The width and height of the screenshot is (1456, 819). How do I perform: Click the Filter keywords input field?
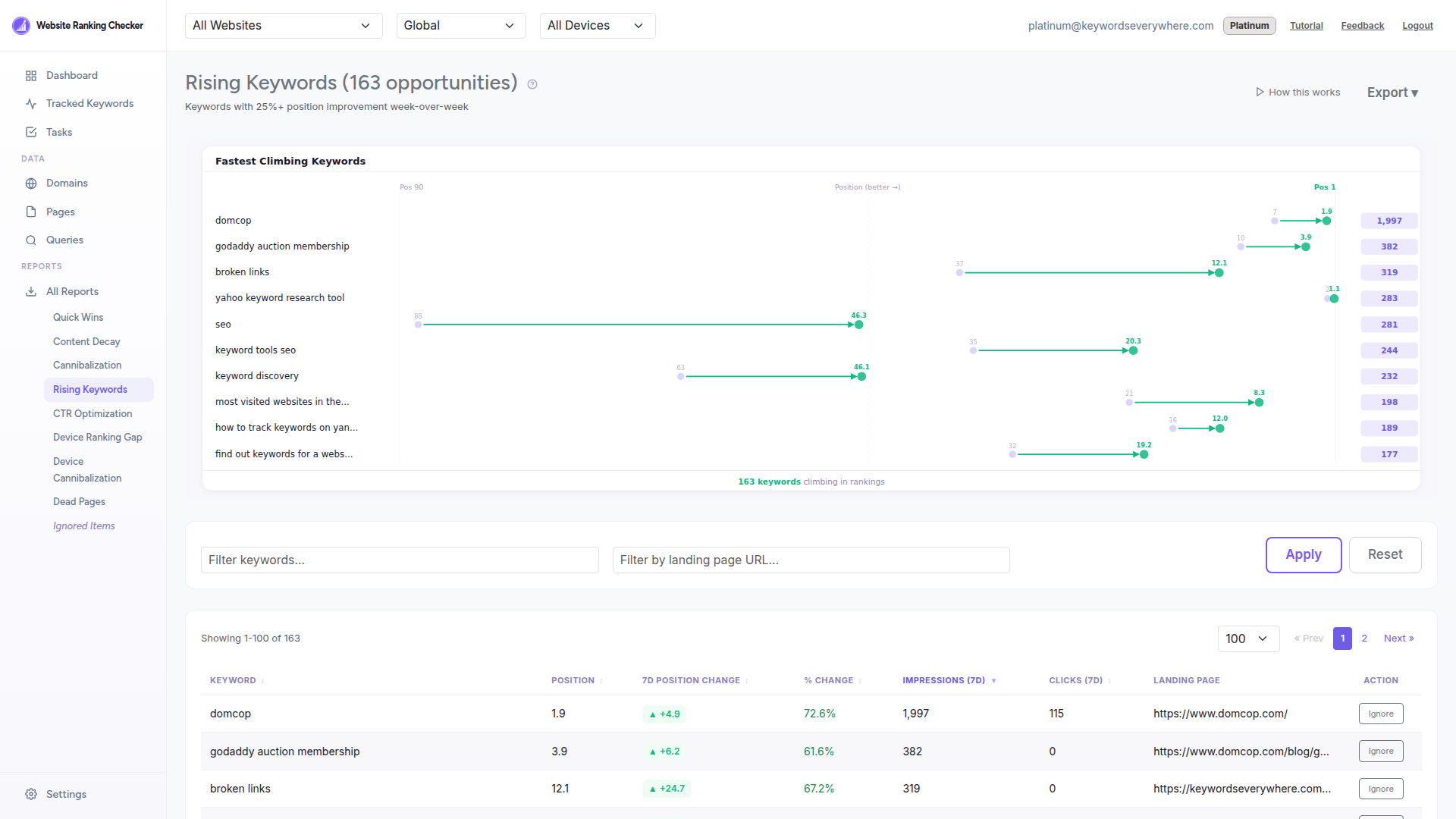(400, 560)
